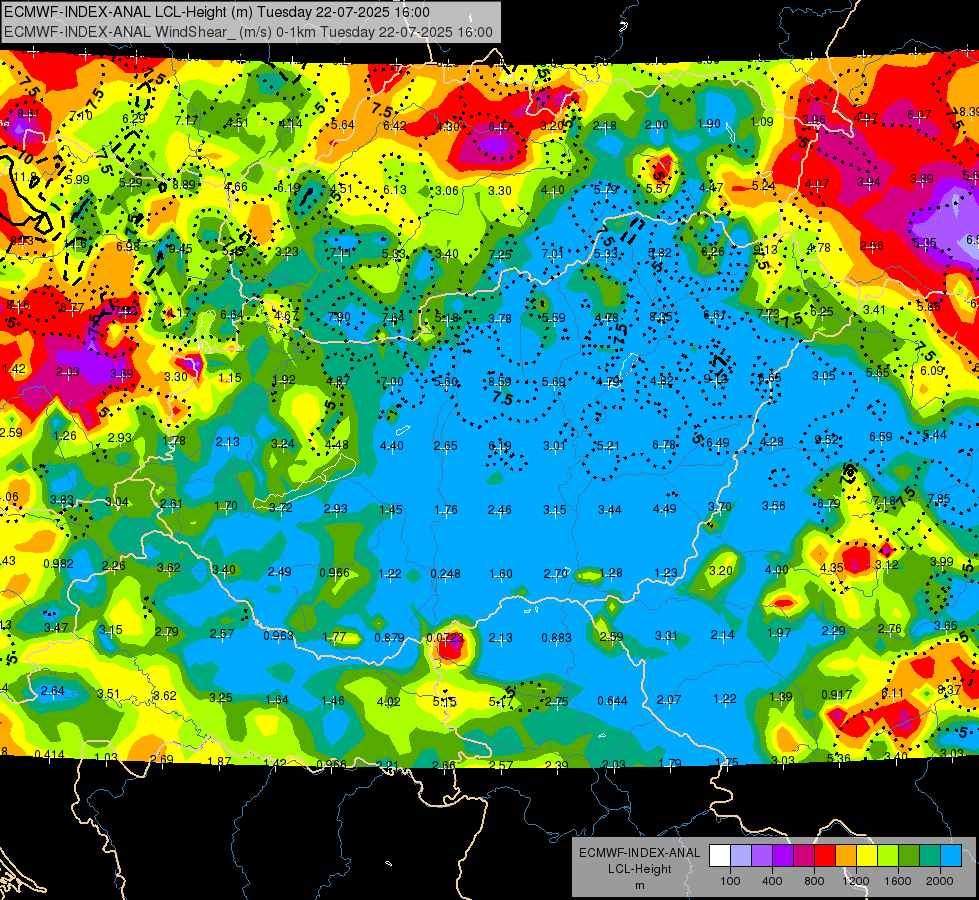Image resolution: width=979 pixels, height=900 pixels.
Task: Click the wind shear value '8.61'
Action: click(28, 114)
